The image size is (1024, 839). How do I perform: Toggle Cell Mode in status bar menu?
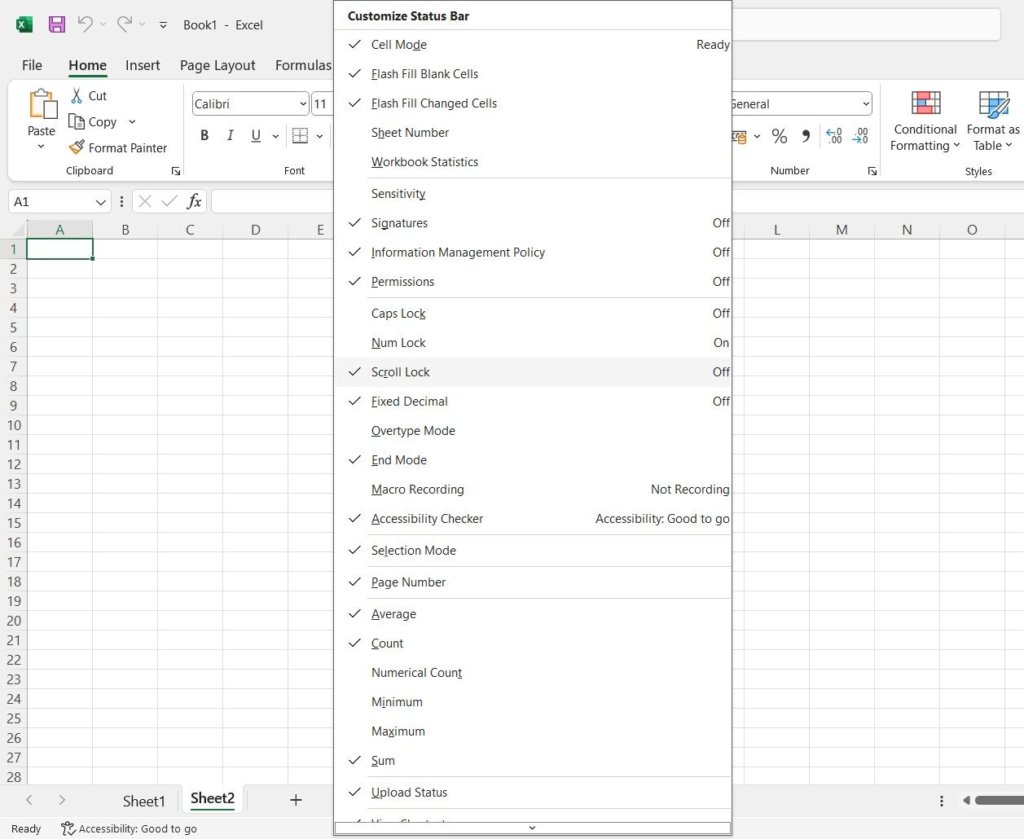pyautogui.click(x=532, y=44)
